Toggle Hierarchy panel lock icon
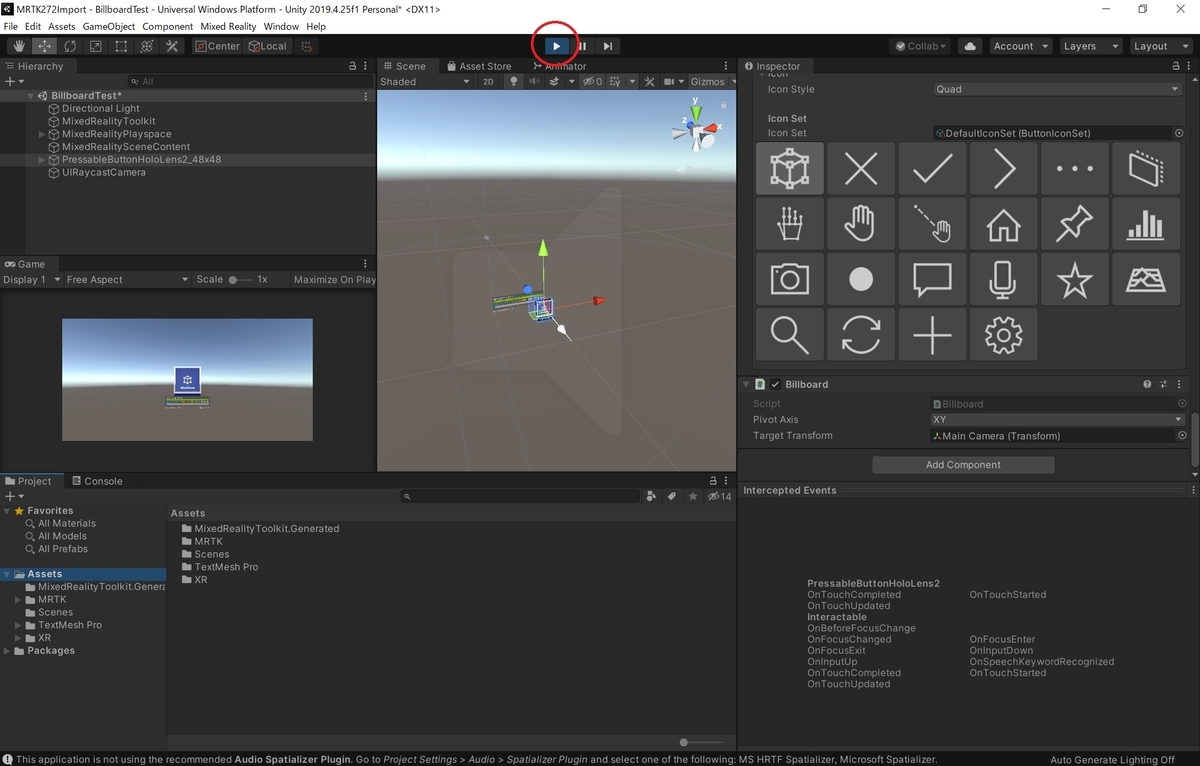Viewport: 1200px width, 766px height. tap(352, 66)
